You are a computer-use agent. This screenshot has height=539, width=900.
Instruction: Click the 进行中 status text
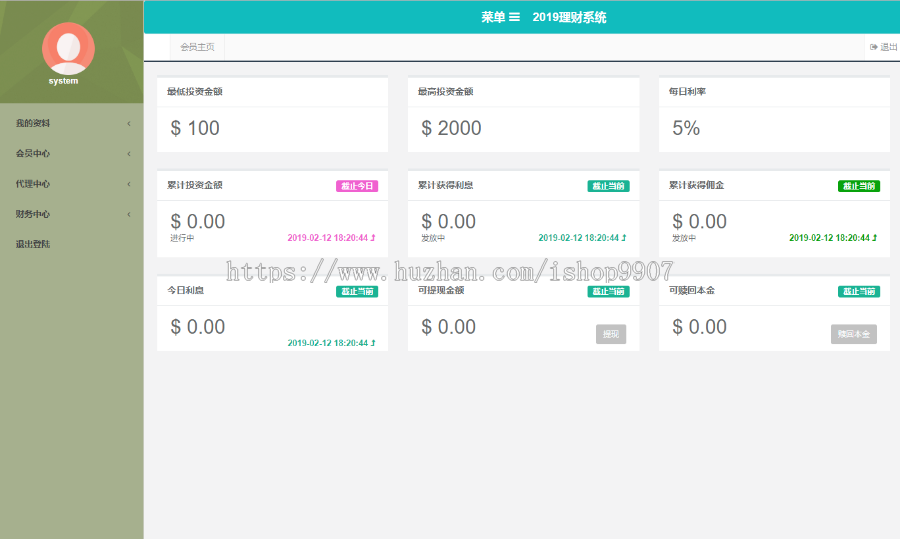tap(182, 238)
